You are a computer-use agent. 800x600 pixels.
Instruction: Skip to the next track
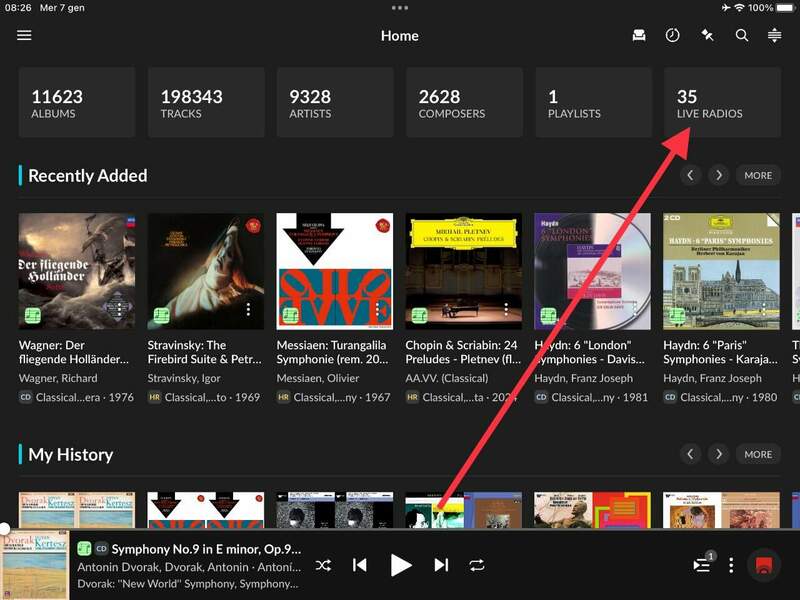(441, 565)
